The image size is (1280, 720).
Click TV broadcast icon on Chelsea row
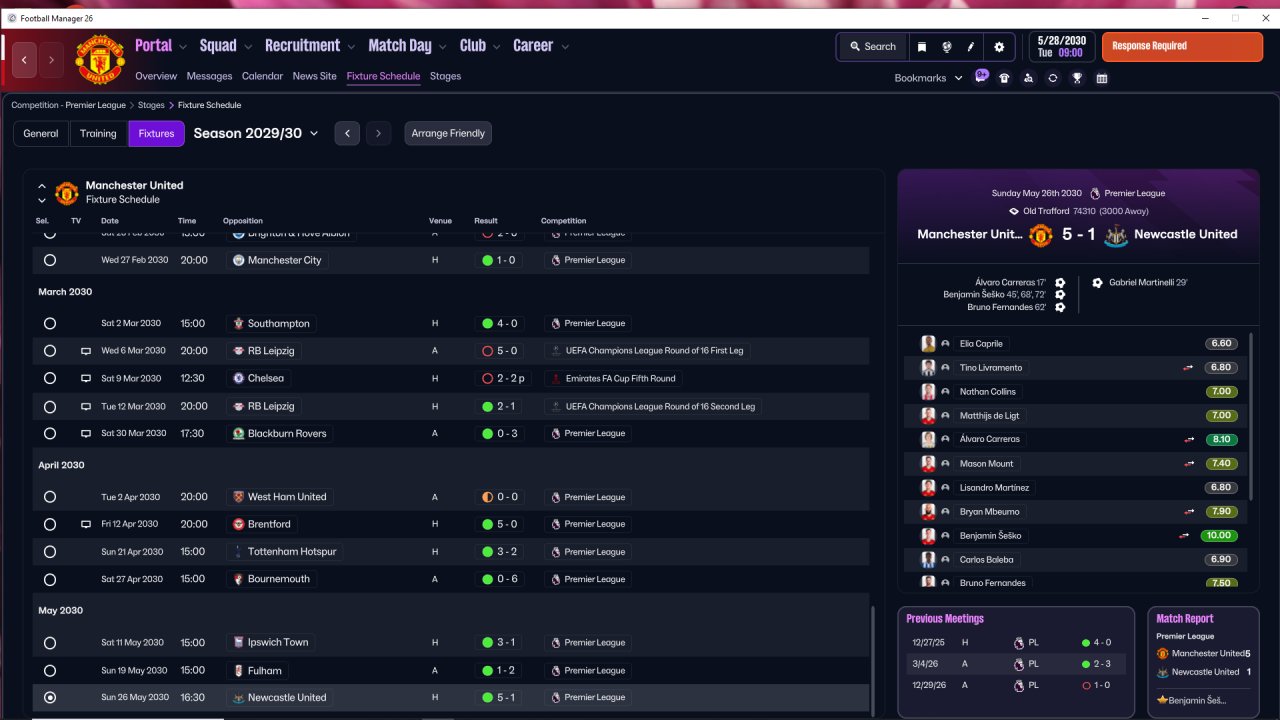86,379
